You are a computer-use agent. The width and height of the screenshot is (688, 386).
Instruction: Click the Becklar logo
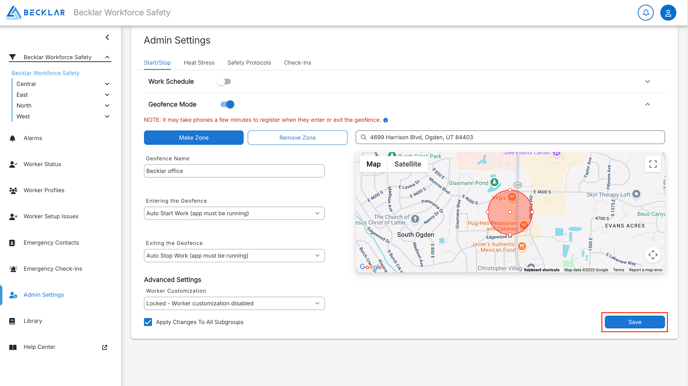pos(36,12)
